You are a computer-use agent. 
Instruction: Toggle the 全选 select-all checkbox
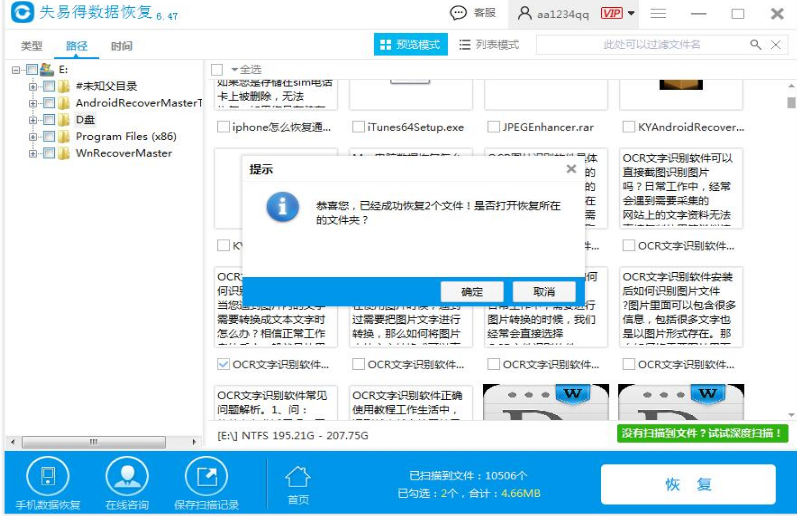point(217,69)
